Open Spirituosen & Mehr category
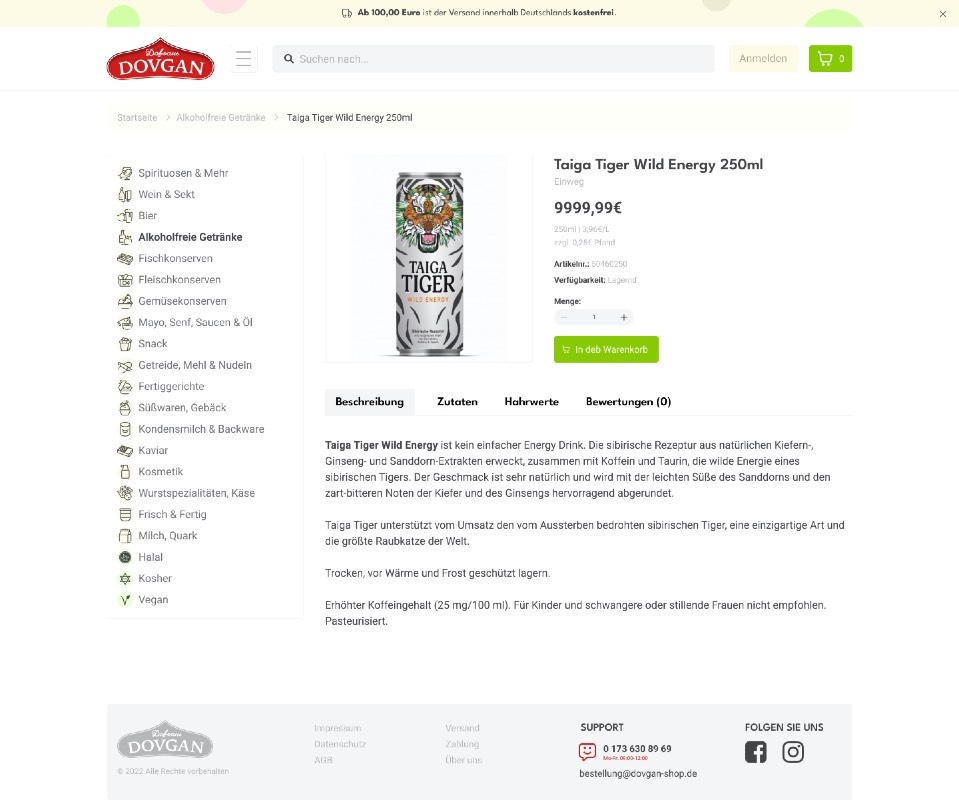Image resolution: width=959 pixels, height=800 pixels. pos(183,173)
